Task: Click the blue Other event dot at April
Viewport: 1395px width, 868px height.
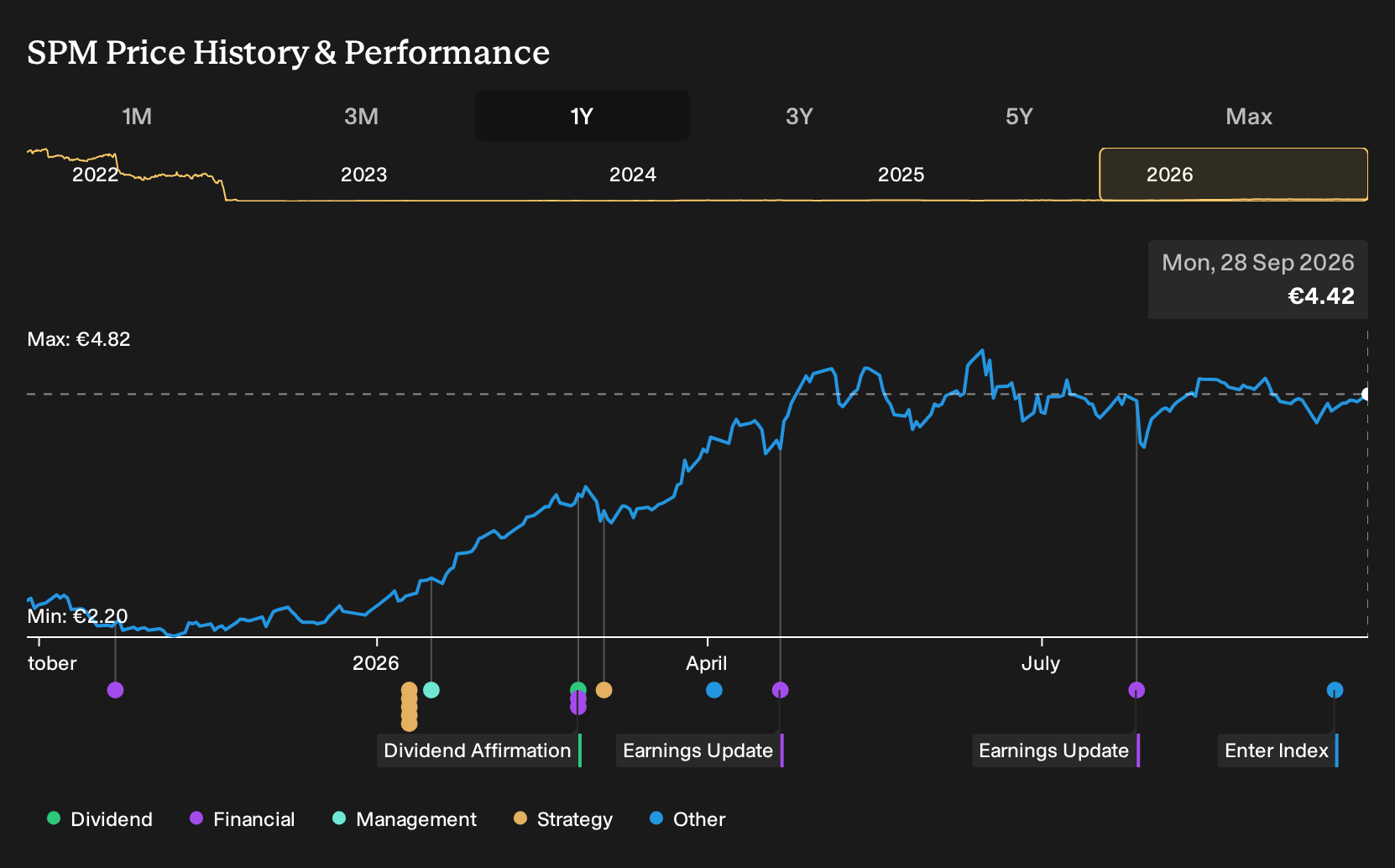Action: pyautogui.click(x=714, y=690)
